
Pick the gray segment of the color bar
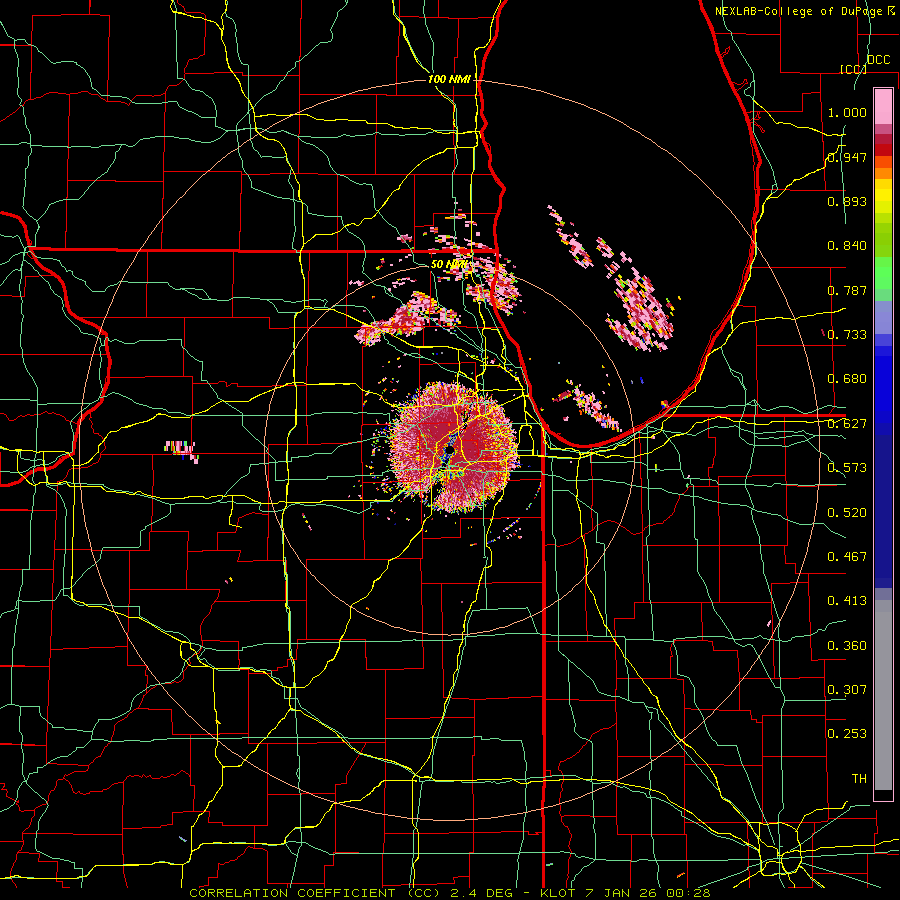coord(883,695)
